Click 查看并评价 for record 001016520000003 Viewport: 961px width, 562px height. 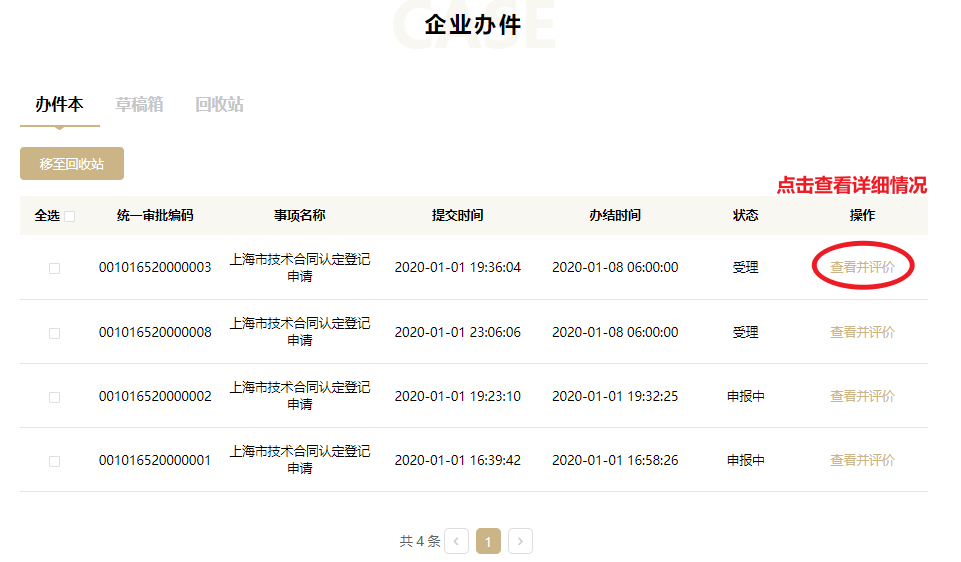[862, 267]
